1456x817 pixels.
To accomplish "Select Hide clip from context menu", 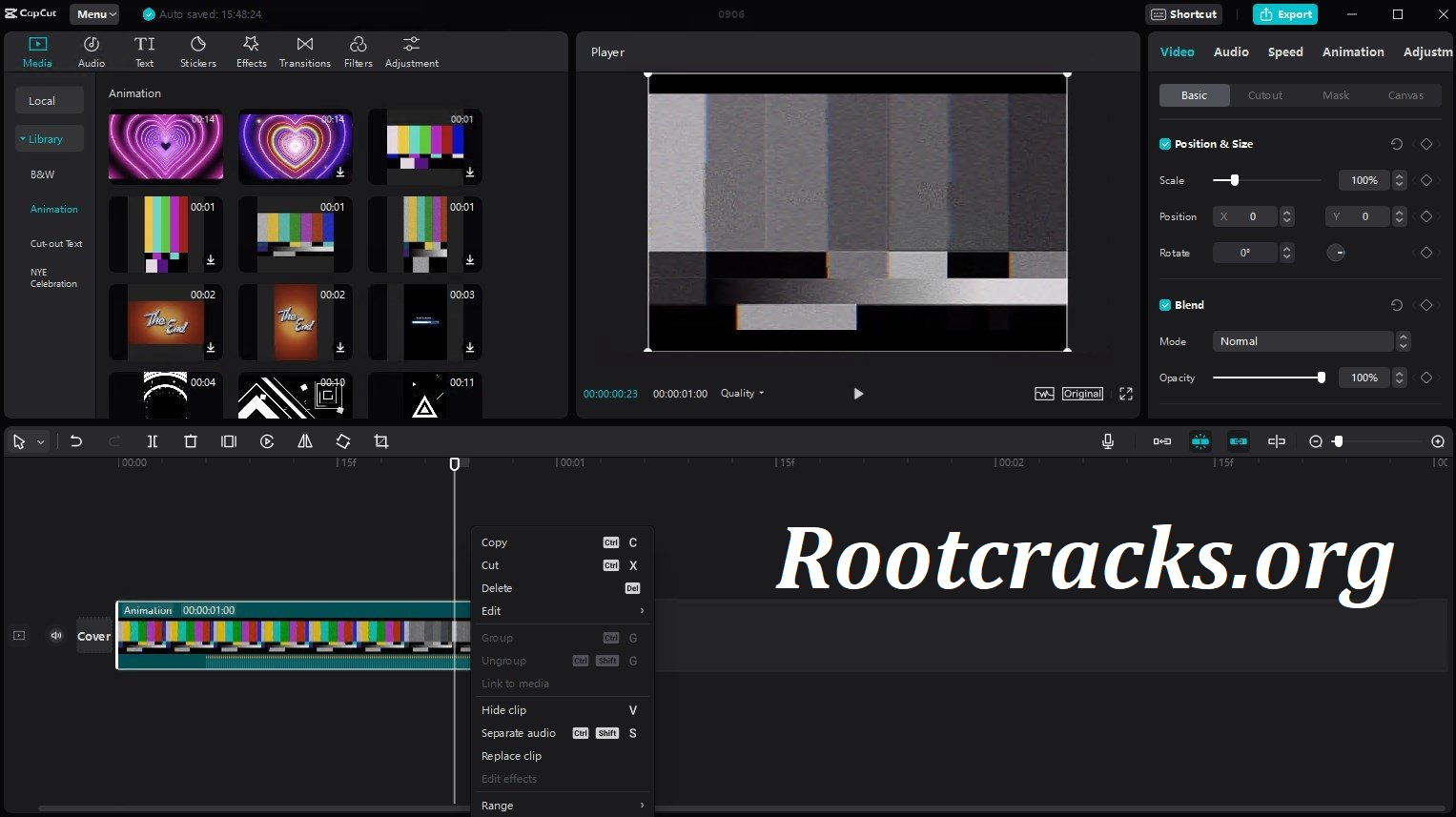I will pos(562,710).
